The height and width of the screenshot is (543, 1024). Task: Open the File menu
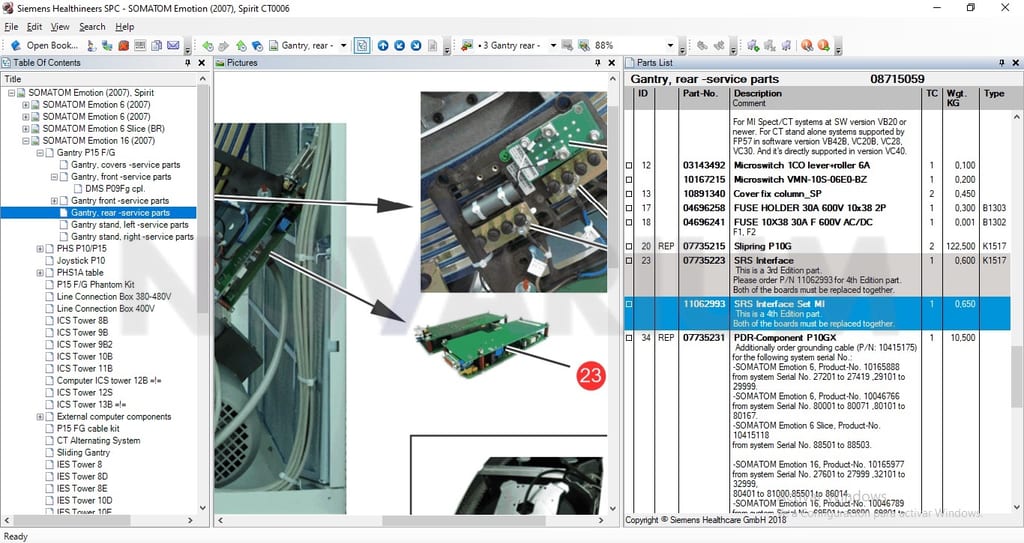[11, 27]
